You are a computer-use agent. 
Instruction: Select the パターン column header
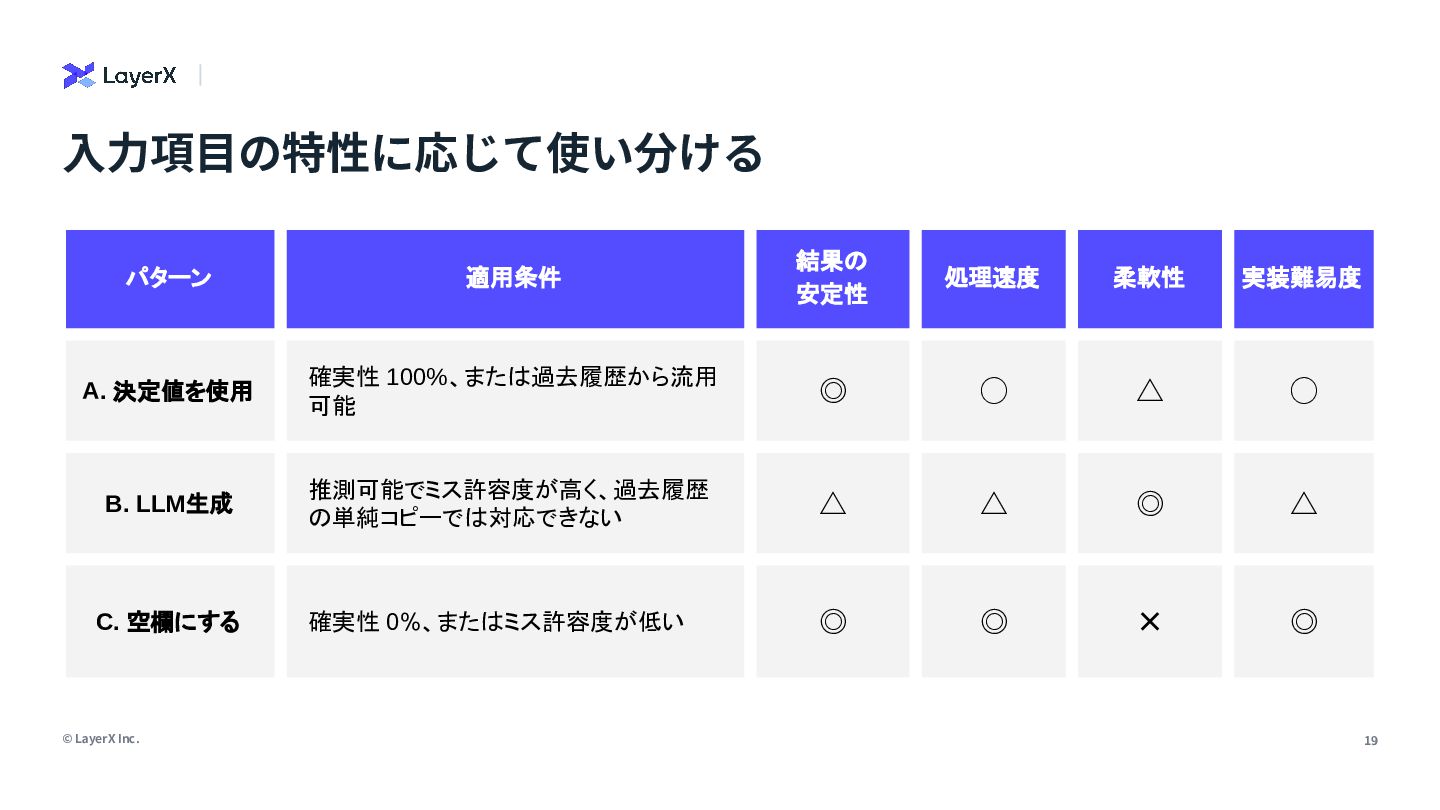[169, 278]
